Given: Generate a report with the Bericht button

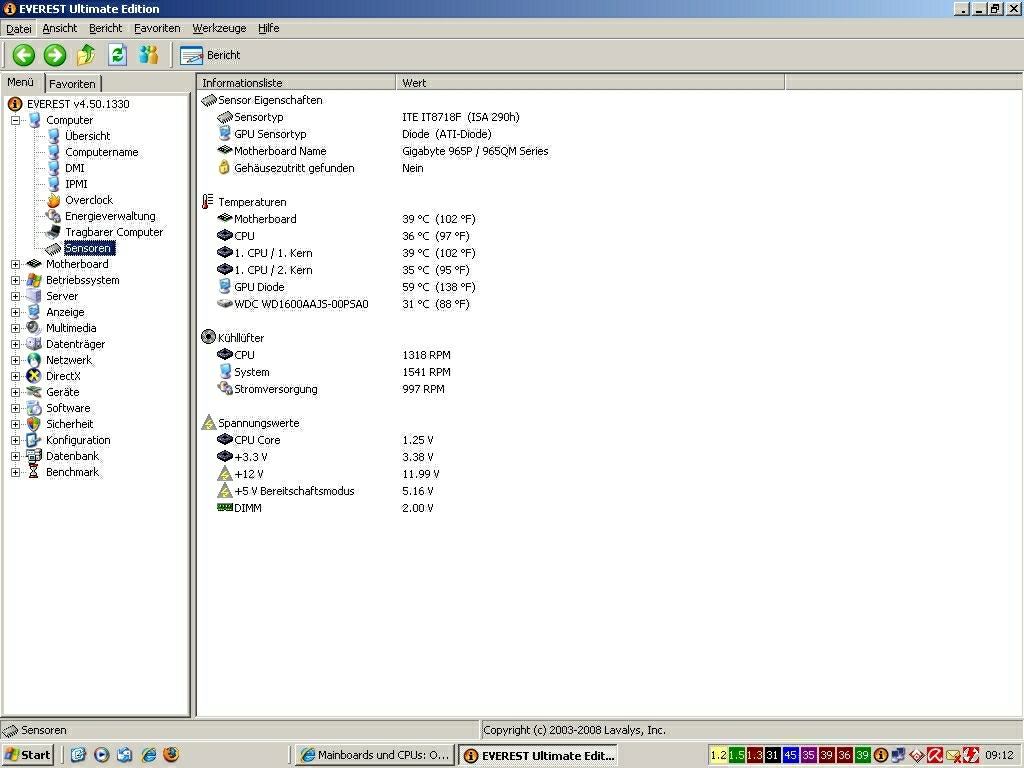Looking at the screenshot, I should point(210,56).
